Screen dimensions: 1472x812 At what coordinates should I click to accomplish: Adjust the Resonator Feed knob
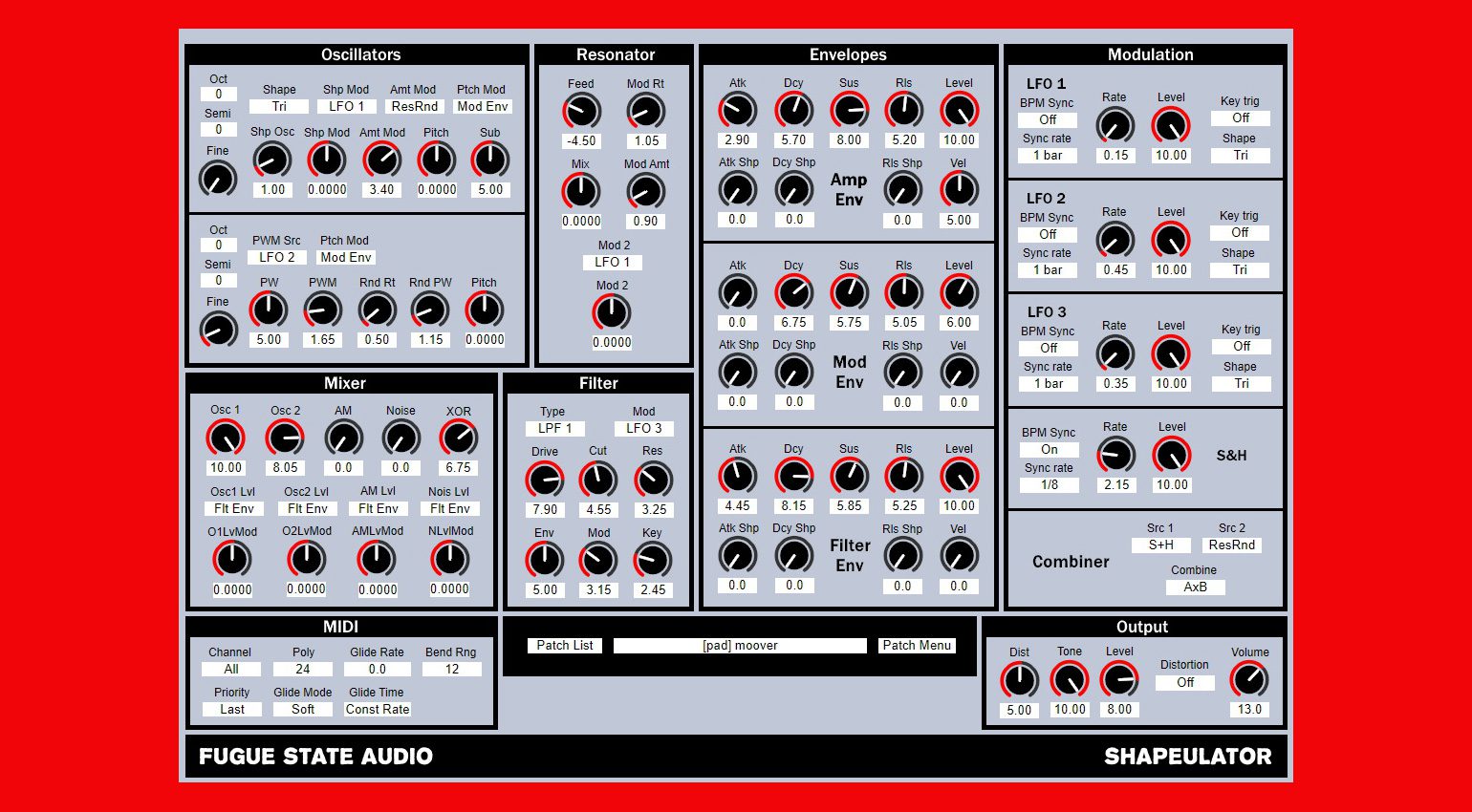click(581, 111)
